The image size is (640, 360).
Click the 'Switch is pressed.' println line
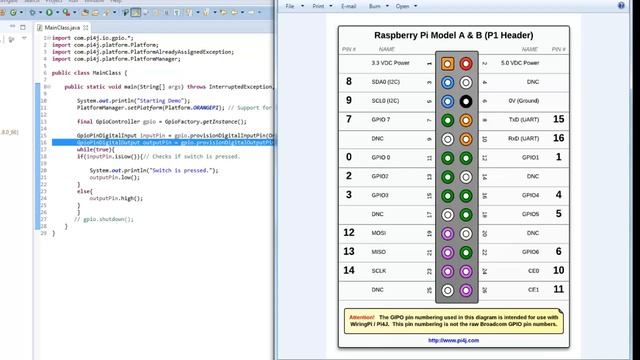click(x=154, y=170)
